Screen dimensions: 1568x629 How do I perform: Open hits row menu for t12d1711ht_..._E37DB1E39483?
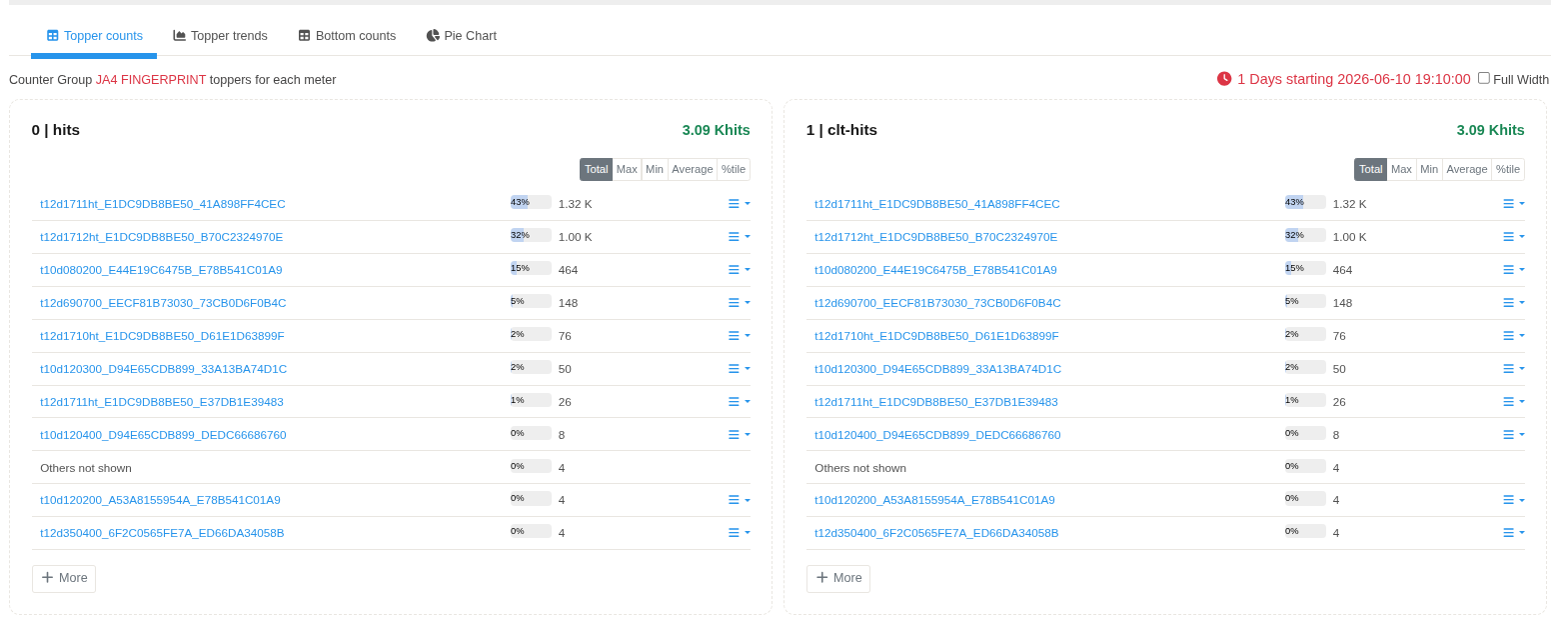point(739,402)
